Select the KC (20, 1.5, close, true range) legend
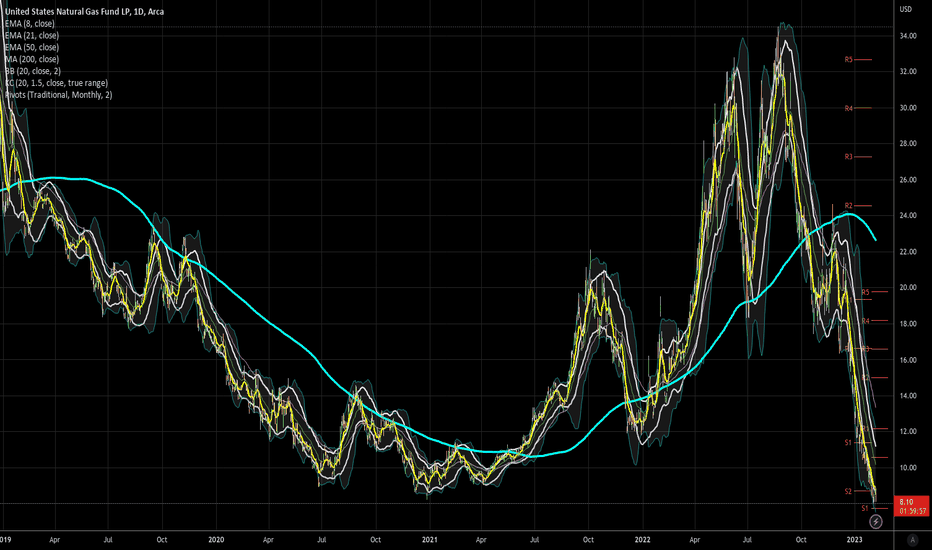 [x=56, y=83]
